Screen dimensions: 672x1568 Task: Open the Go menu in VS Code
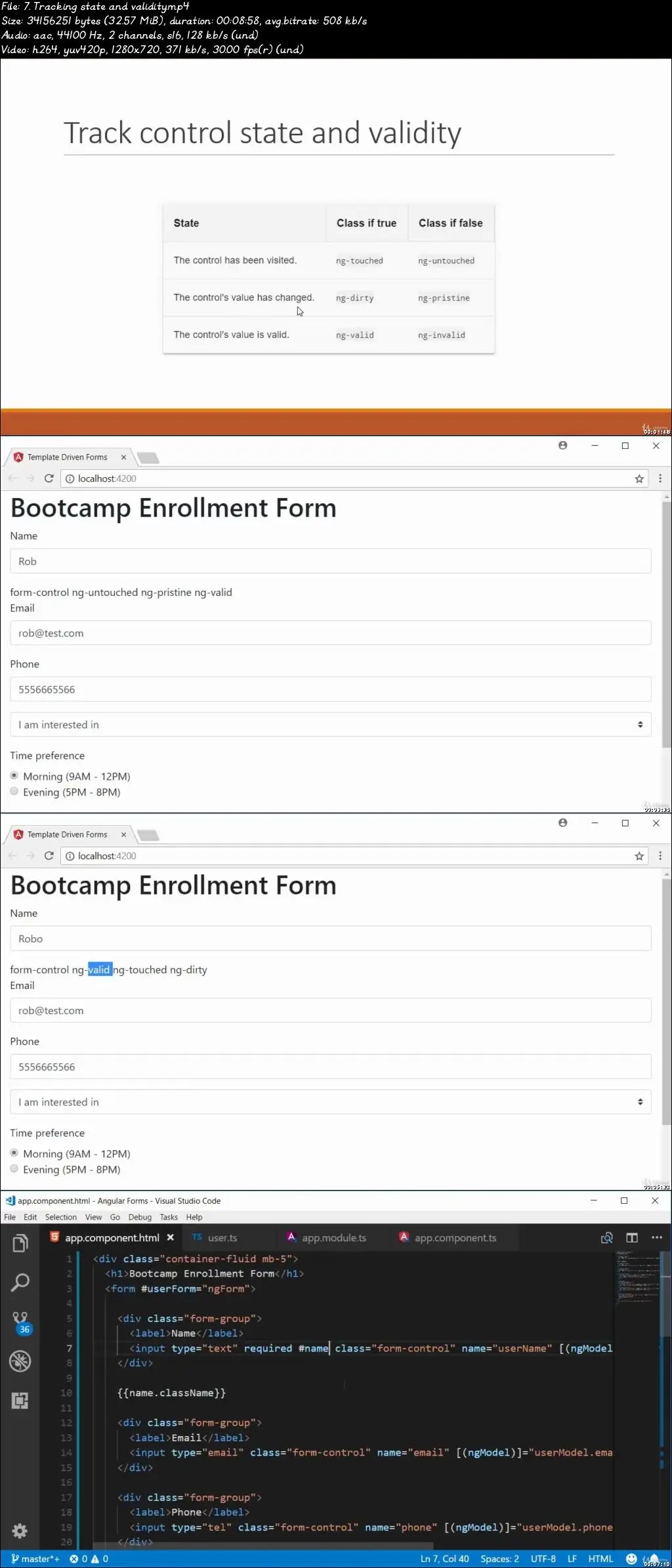tap(115, 1218)
